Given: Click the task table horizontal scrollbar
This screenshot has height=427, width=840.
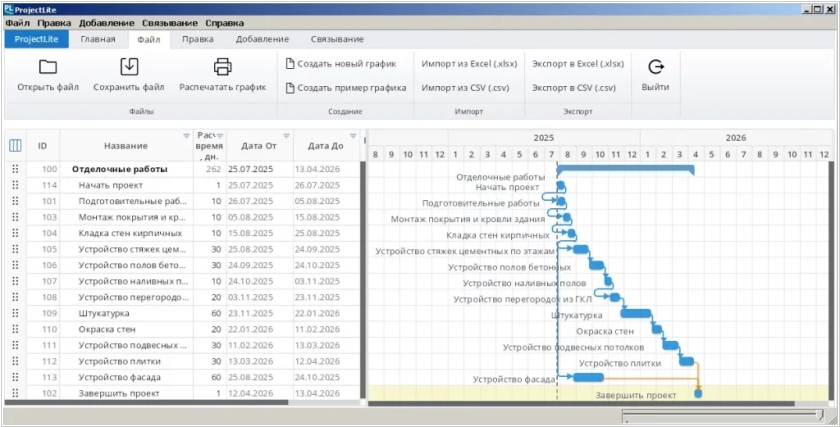Looking at the screenshot, I should pos(146,402).
